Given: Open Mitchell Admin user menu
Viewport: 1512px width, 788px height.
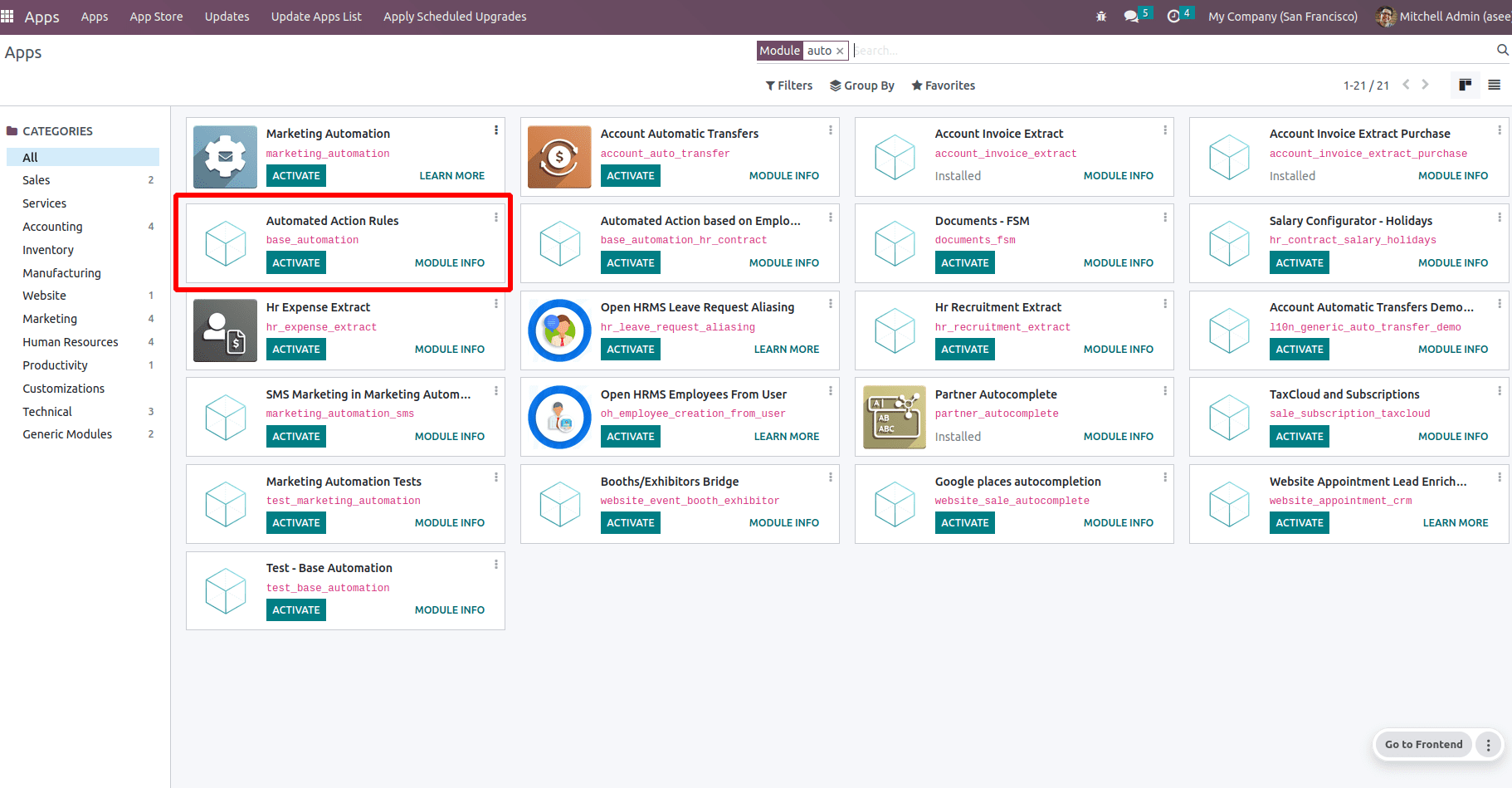Looking at the screenshot, I should point(1444,17).
